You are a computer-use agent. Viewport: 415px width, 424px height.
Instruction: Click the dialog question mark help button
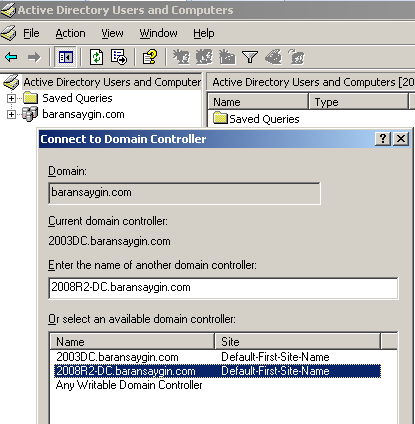(383, 139)
